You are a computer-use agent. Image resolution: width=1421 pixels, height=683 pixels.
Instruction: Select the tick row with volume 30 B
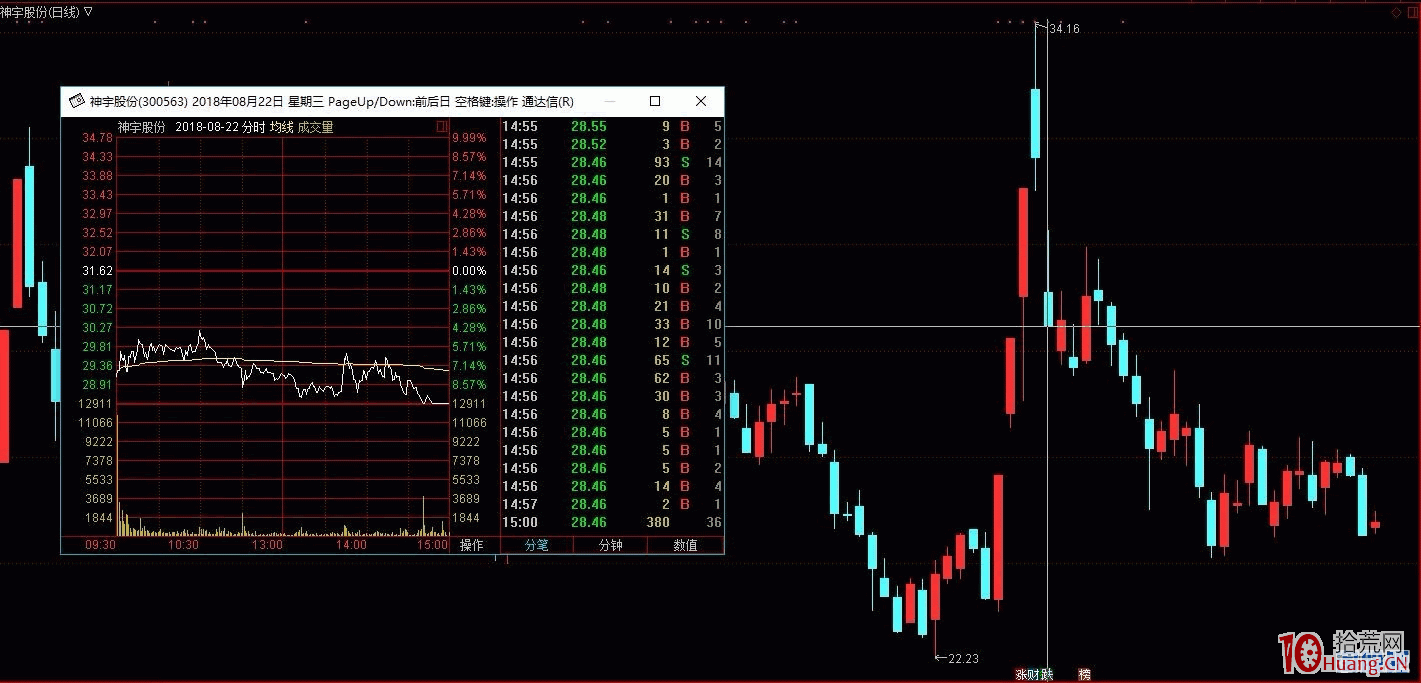pos(612,397)
